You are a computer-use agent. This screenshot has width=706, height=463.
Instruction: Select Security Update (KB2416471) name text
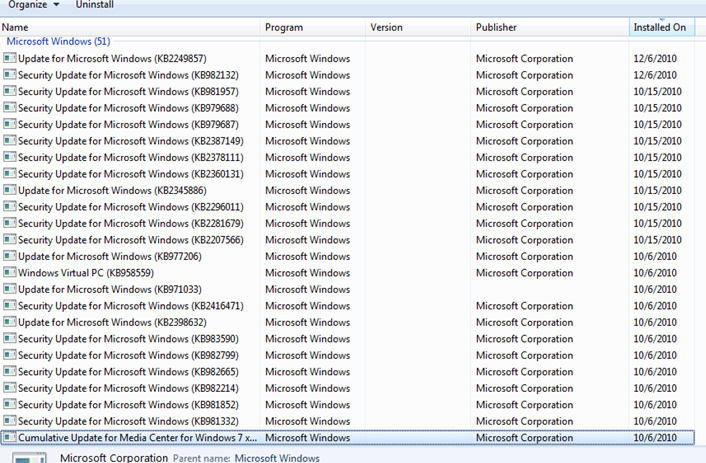coord(131,306)
